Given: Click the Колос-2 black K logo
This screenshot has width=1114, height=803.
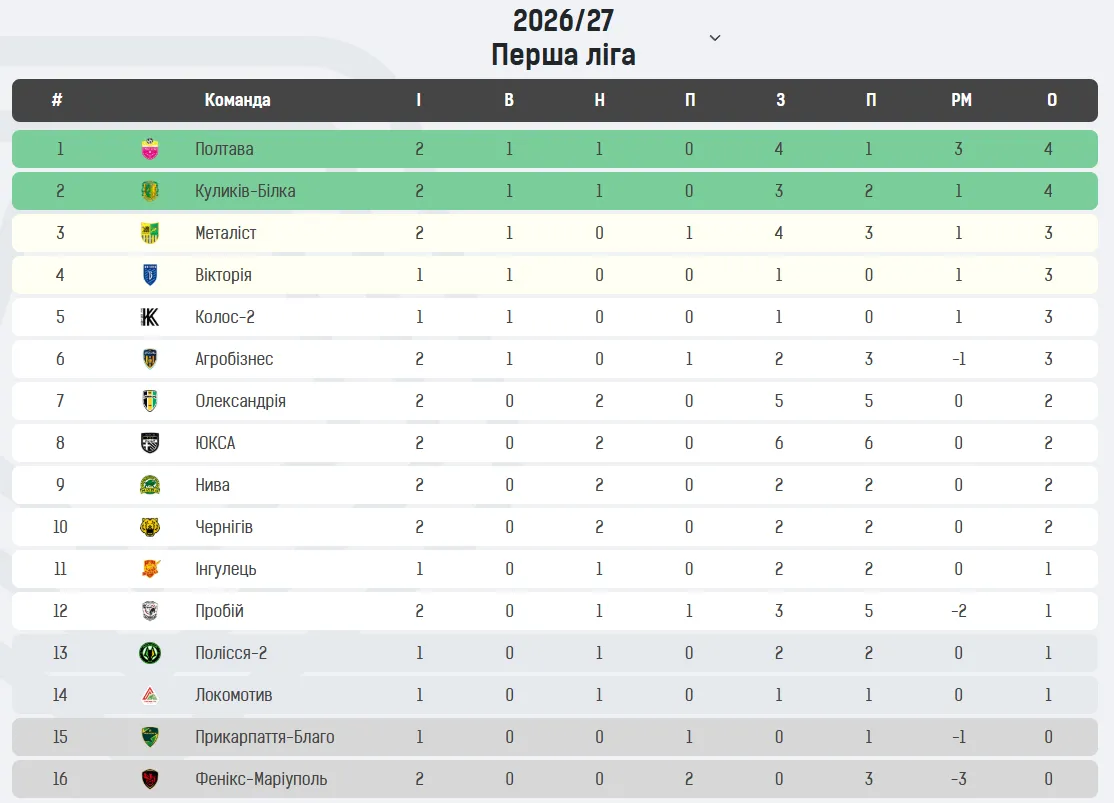Looking at the screenshot, I should pos(150,317).
